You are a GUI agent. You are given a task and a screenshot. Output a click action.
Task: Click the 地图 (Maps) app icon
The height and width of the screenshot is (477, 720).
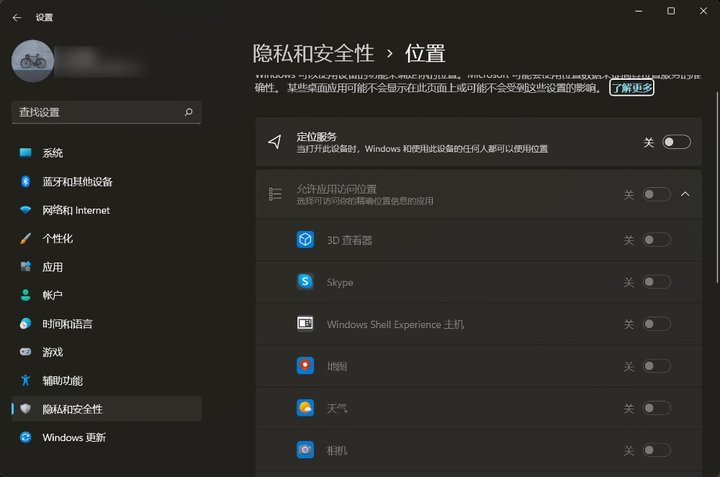305,366
